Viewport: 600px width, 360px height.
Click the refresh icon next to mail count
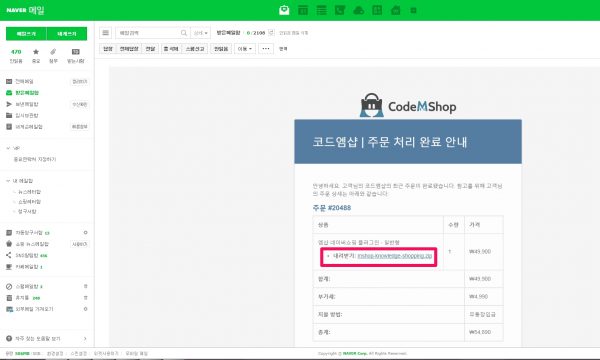[x=271, y=33]
